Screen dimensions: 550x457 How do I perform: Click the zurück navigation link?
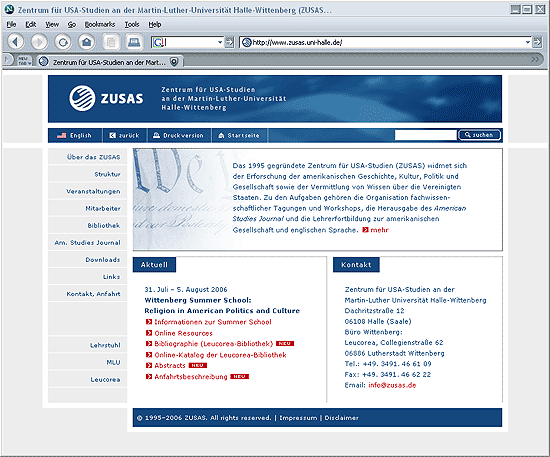124,135
